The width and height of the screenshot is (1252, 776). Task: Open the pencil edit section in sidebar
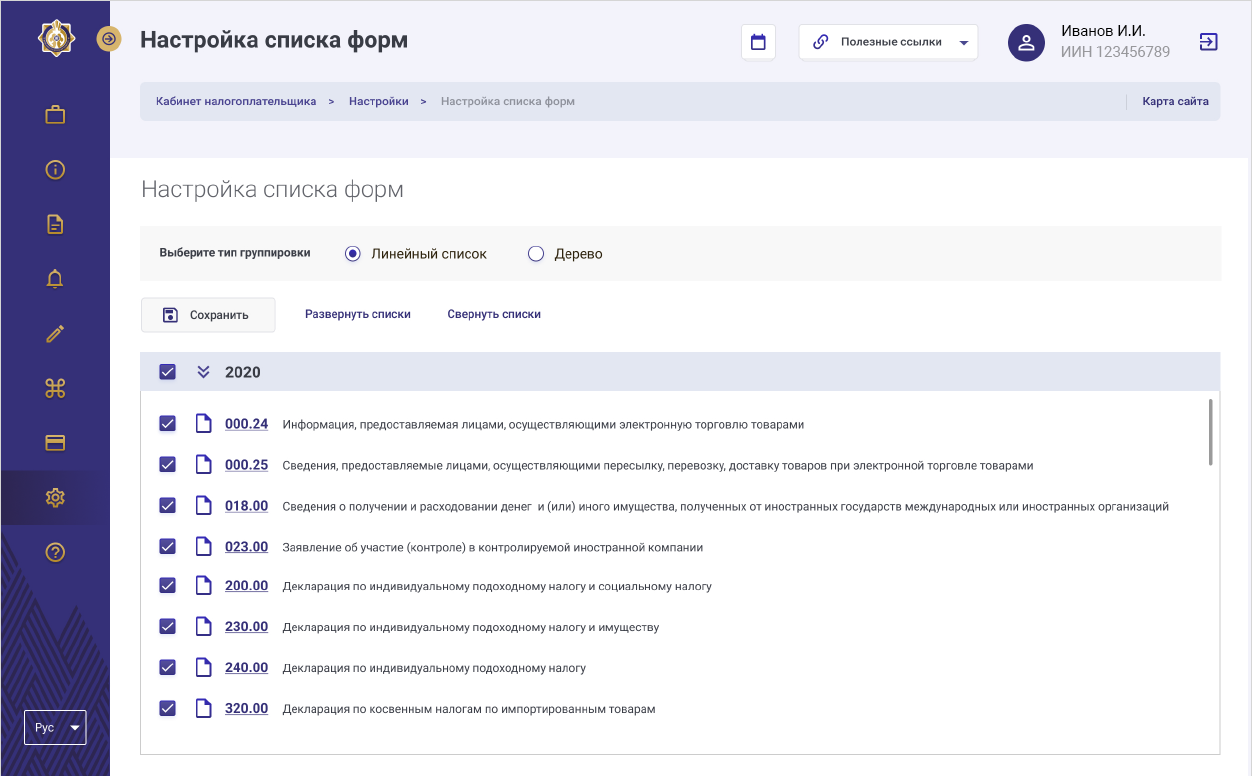55,334
